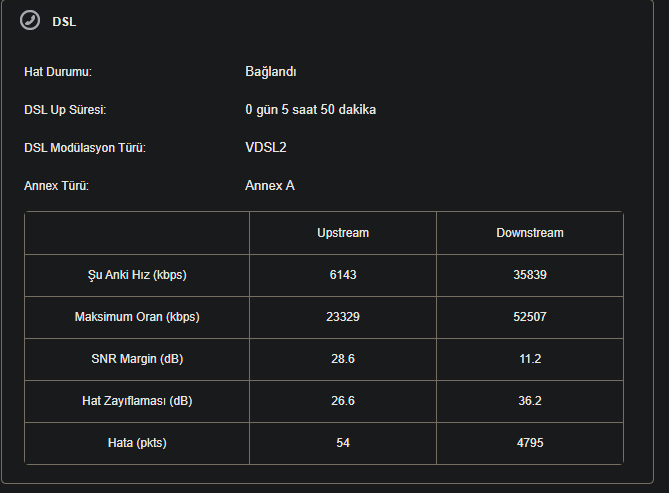The width and height of the screenshot is (669, 493).
Task: Select the DSL Up Süresi uptime value
Action: click(310, 110)
